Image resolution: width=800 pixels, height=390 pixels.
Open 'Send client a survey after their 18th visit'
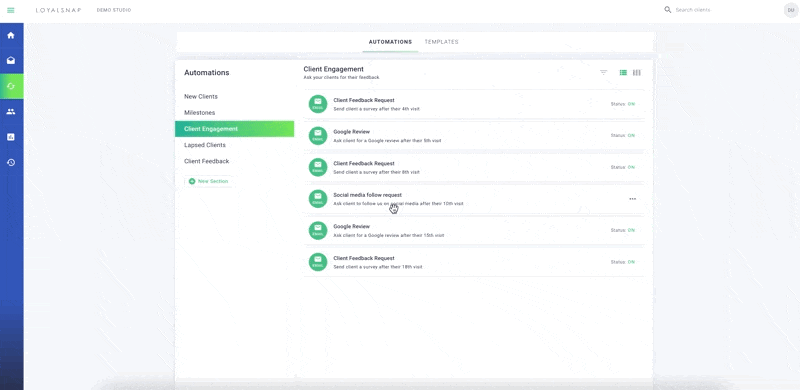[378, 267]
